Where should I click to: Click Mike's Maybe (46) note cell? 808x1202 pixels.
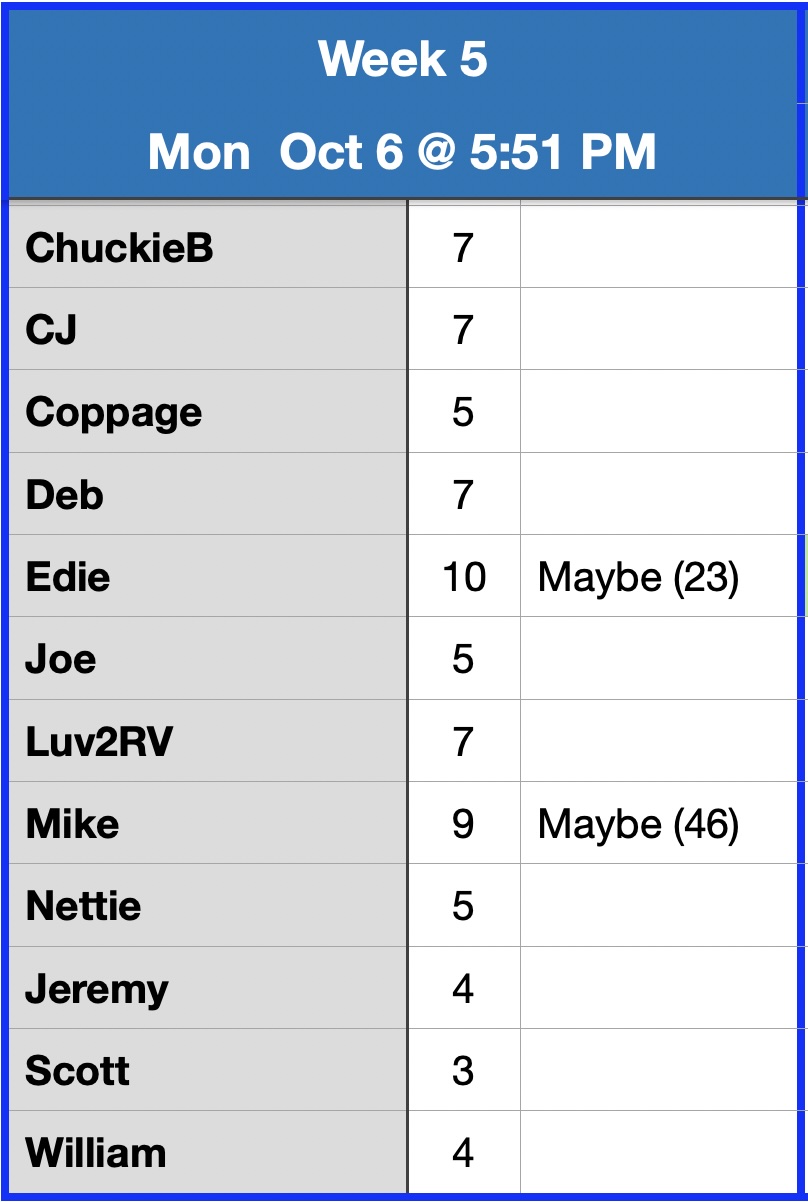(x=638, y=824)
